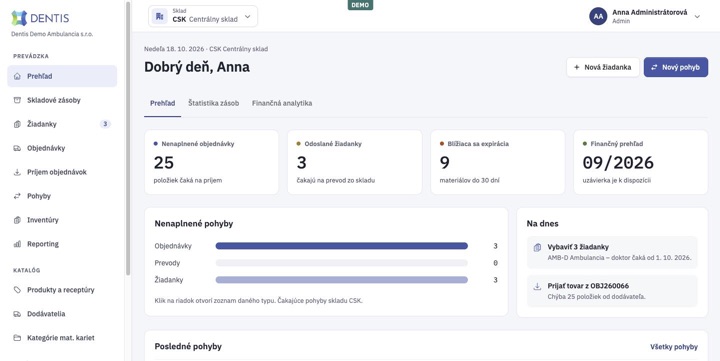Open the Odoslané žiadanky card
Viewport: 720px width, 361px height.
click(x=354, y=162)
